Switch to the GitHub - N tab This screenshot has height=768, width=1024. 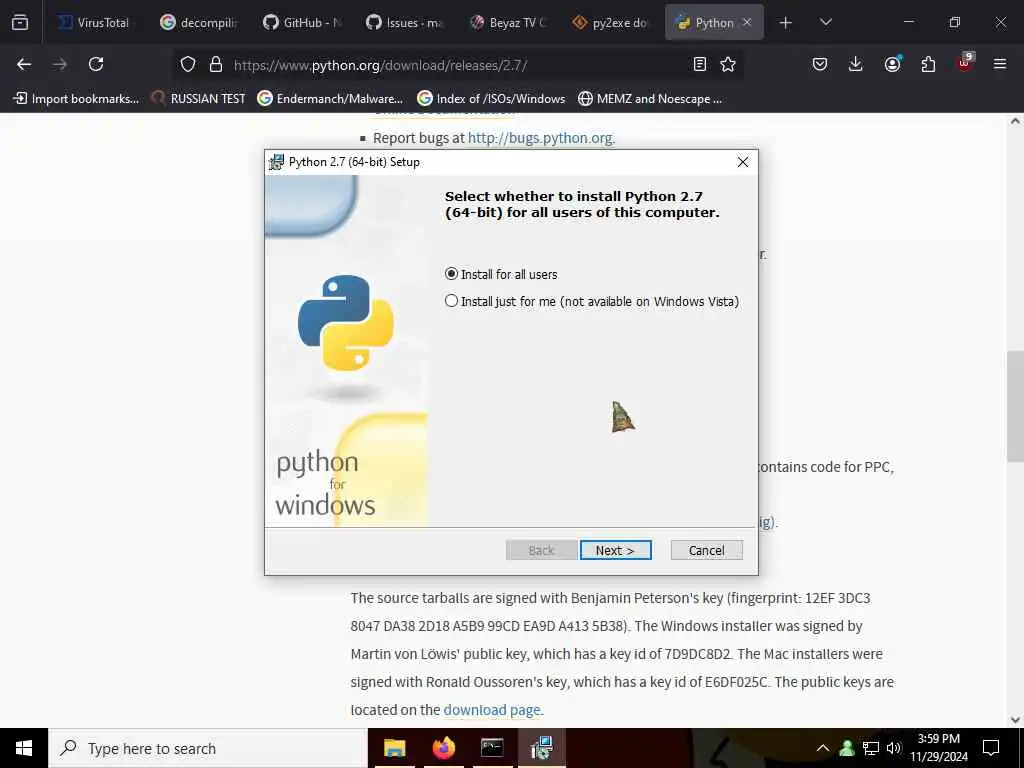point(302,22)
